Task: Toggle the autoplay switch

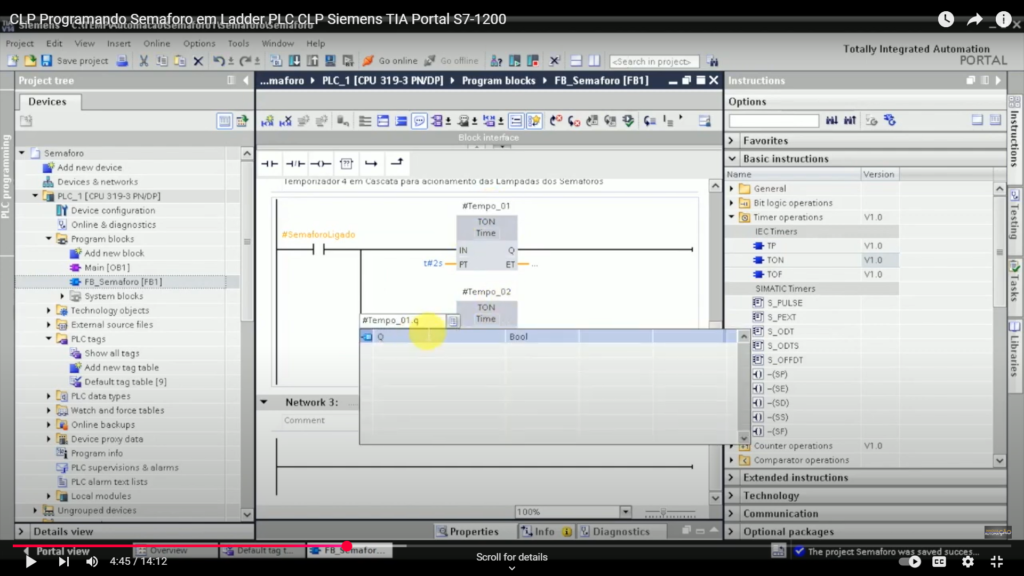Action: point(910,562)
